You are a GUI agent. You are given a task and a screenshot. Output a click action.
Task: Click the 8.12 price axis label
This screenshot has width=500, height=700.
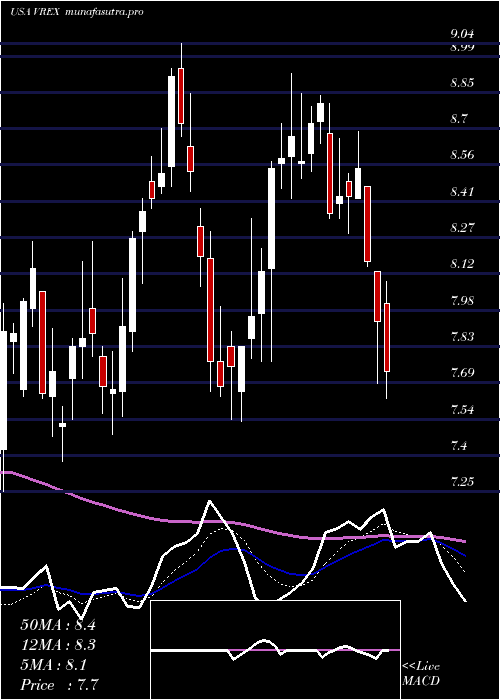(x=462, y=264)
